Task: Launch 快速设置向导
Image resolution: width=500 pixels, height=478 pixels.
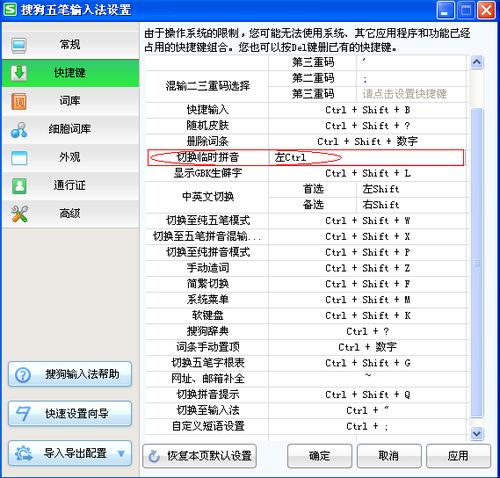Action: pos(70,414)
